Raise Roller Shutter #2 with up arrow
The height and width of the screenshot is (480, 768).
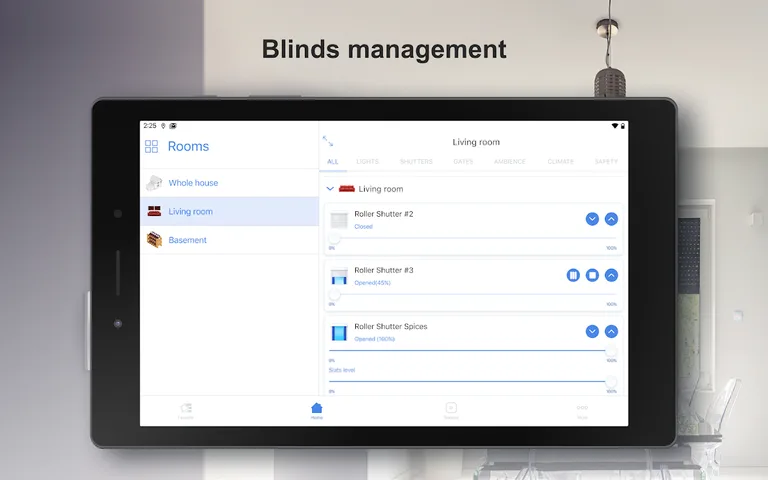(611, 219)
